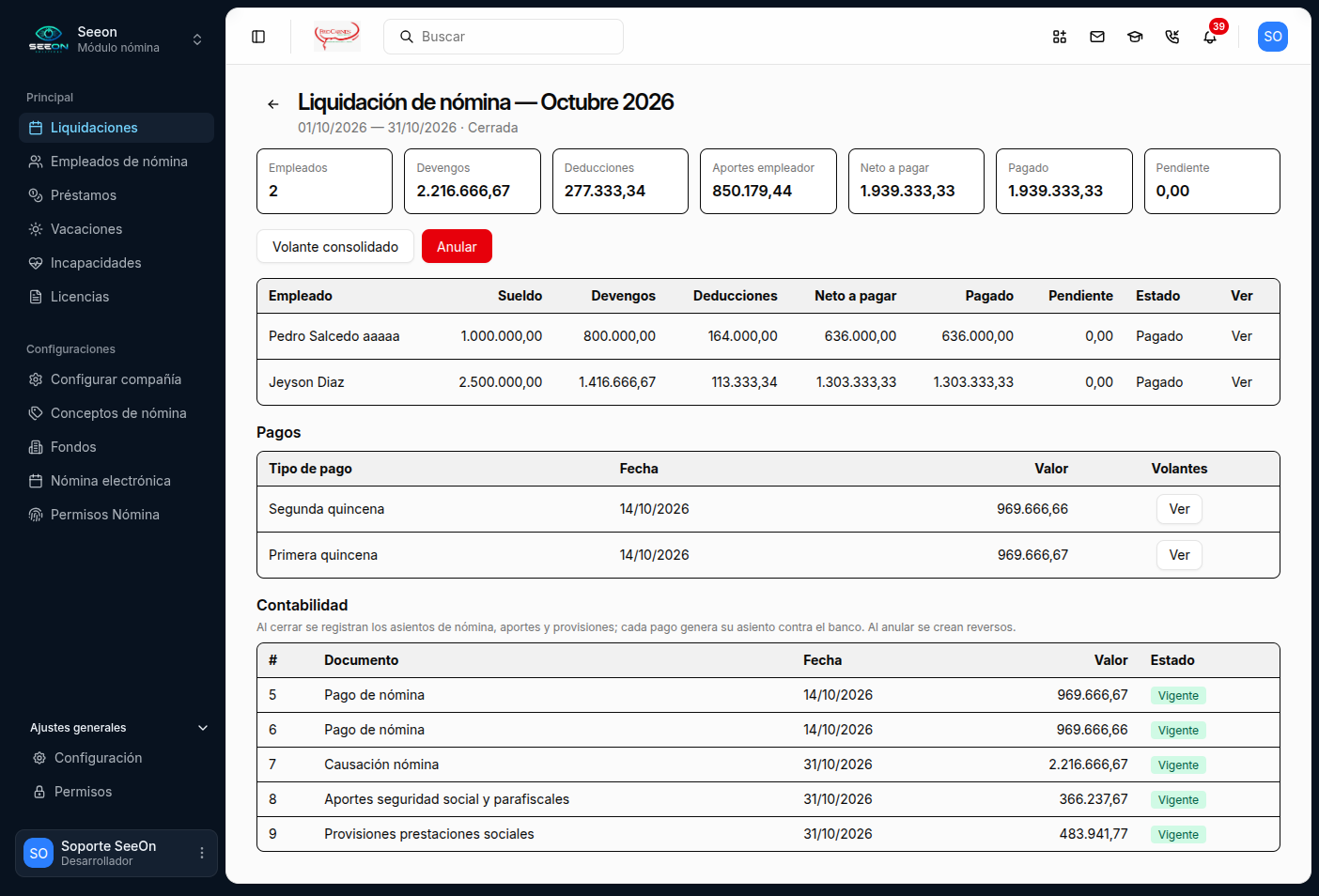Open Ver link for Pedro Salcedo
Image resolution: width=1319 pixels, height=896 pixels.
[x=1242, y=336]
